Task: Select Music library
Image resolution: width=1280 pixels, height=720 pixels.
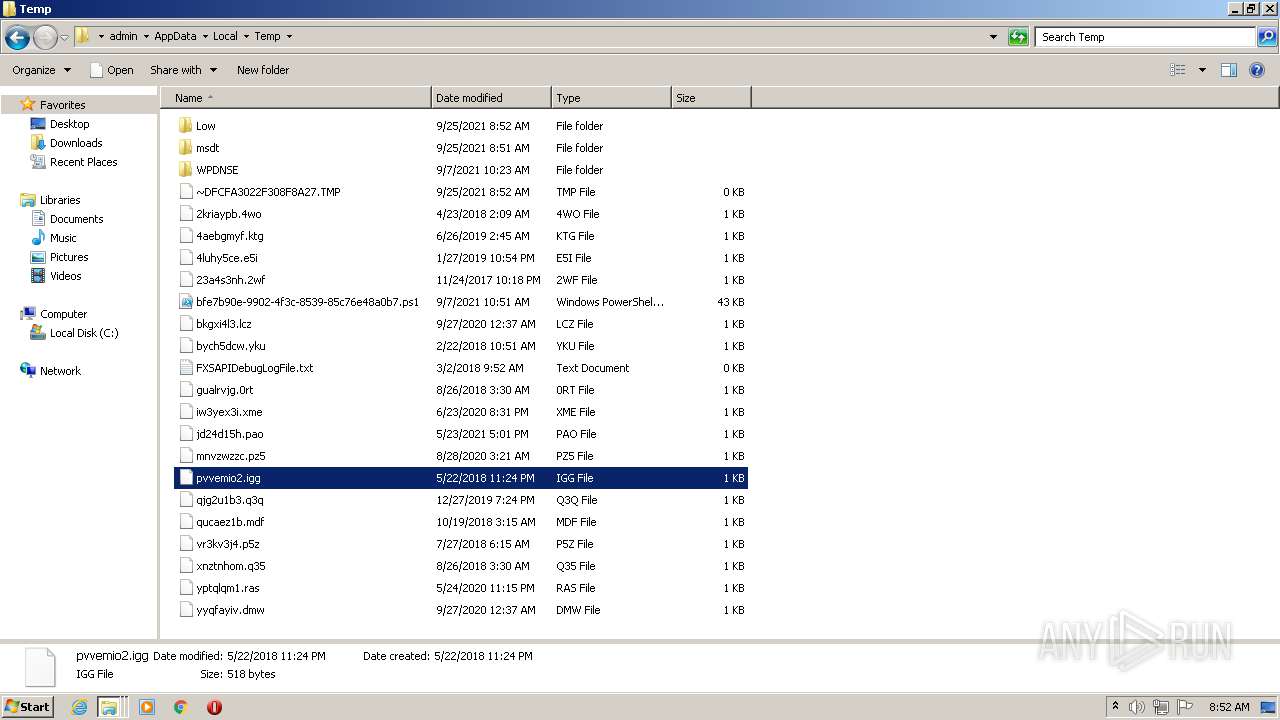Action: [63, 238]
